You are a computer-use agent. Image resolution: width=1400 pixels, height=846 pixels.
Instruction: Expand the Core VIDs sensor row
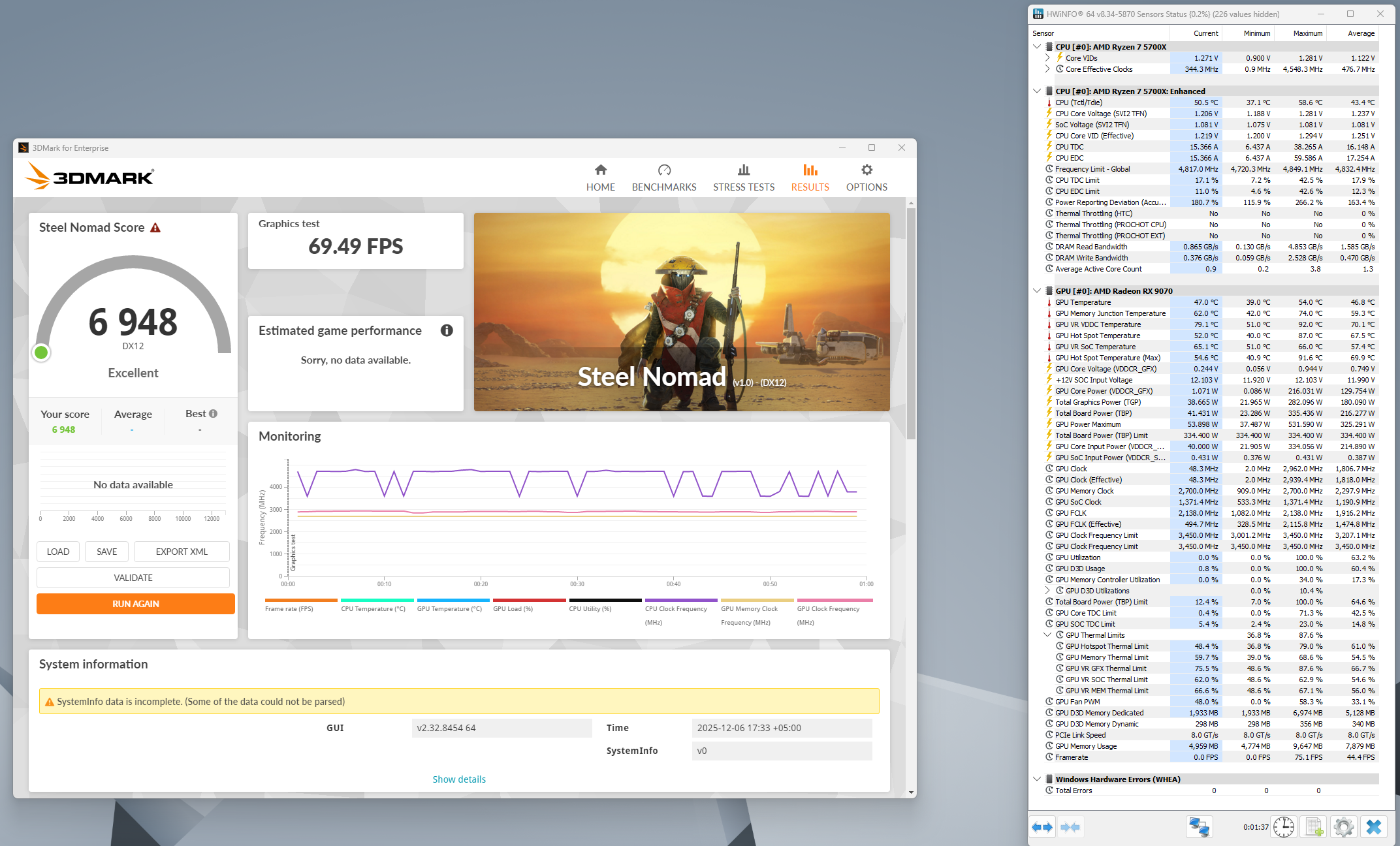click(1047, 58)
